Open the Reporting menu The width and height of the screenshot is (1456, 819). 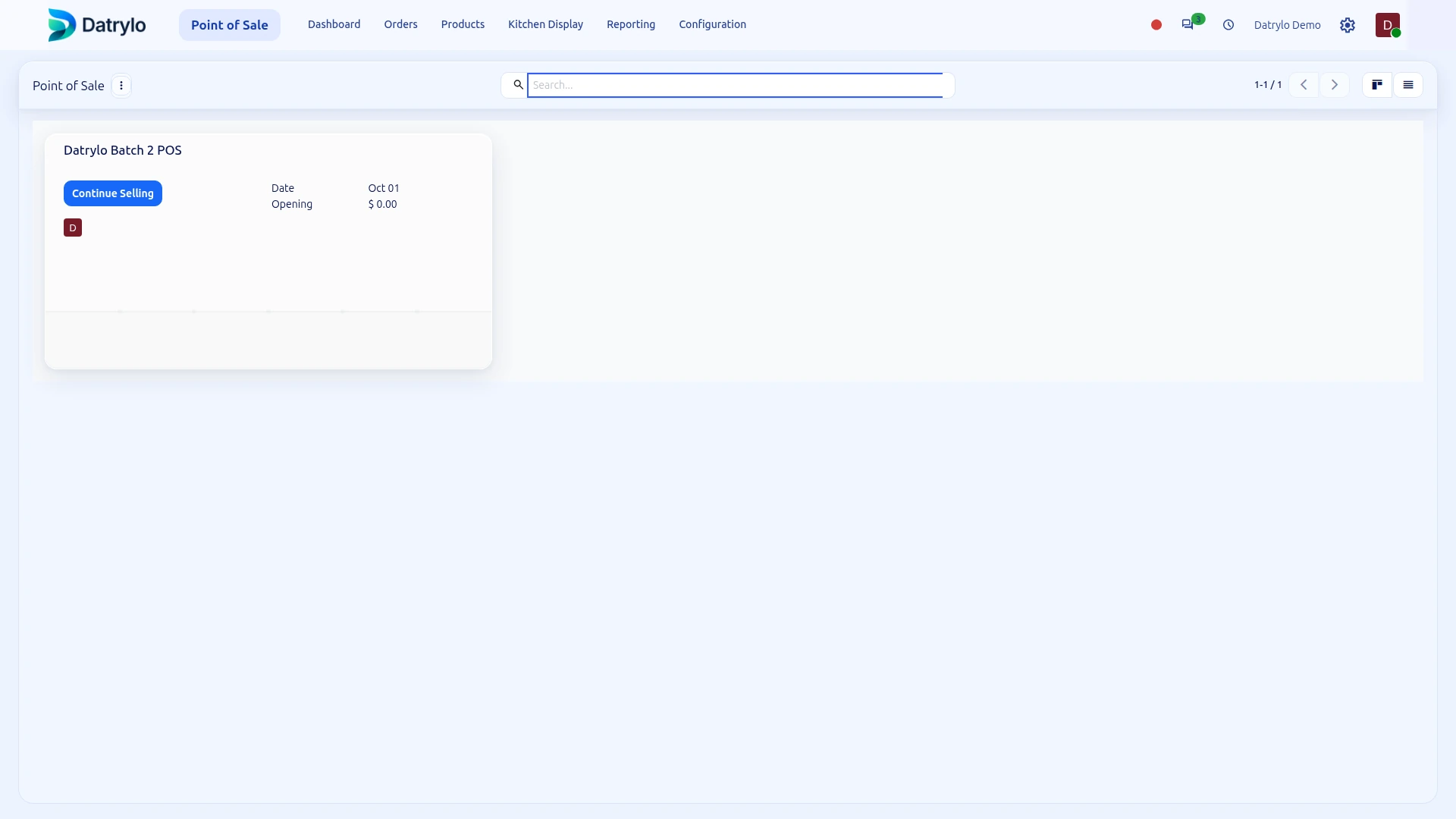tap(631, 24)
